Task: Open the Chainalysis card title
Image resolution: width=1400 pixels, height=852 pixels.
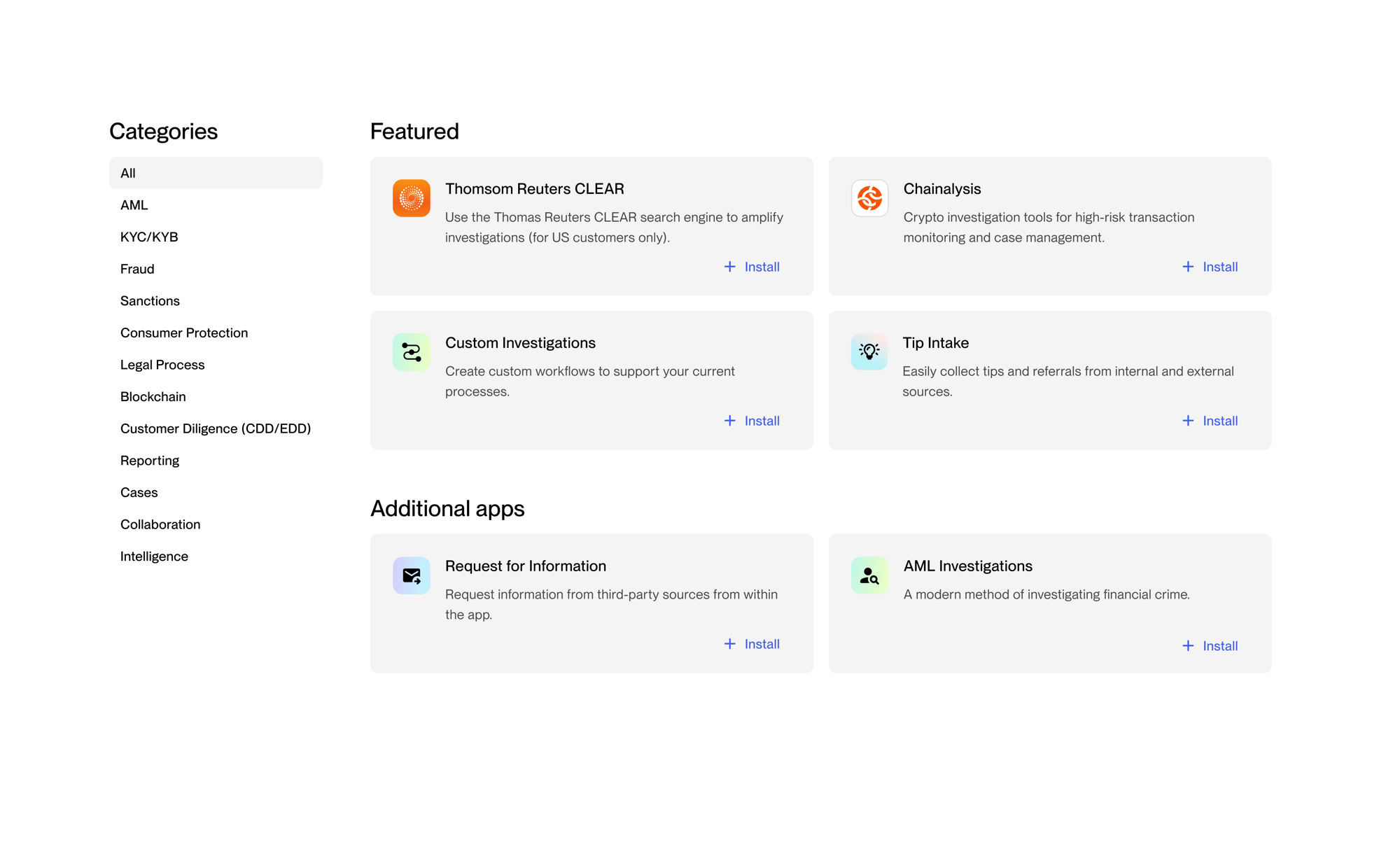Action: coord(942,189)
